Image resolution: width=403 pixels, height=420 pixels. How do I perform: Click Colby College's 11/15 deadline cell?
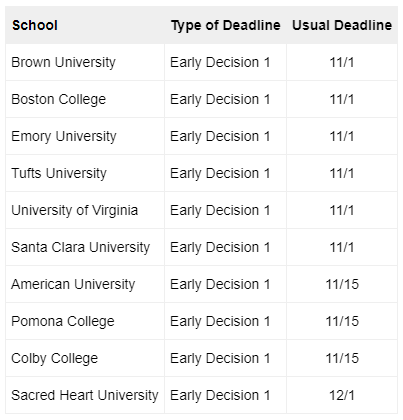[x=342, y=358]
